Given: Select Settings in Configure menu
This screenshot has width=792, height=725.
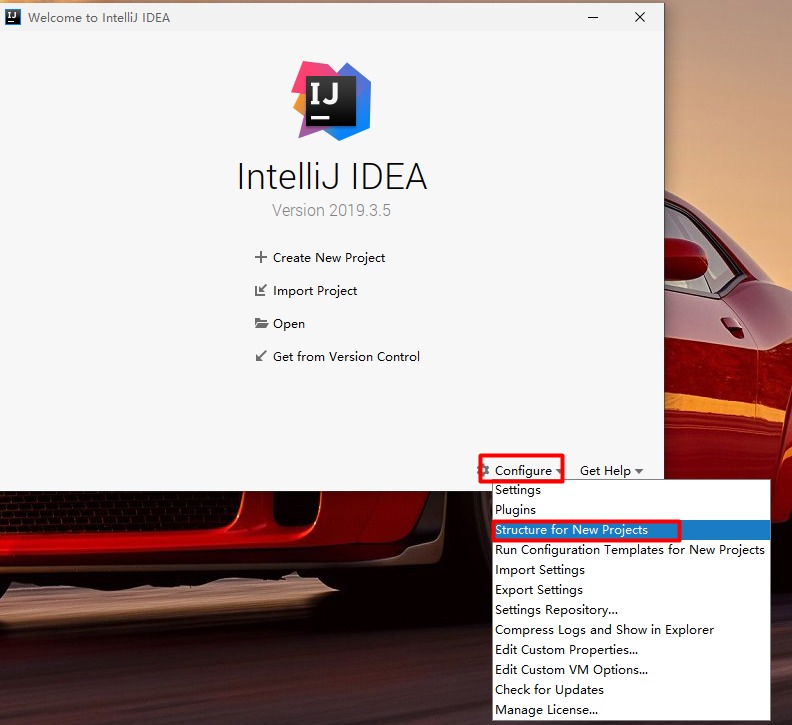Looking at the screenshot, I should [x=631, y=490].
